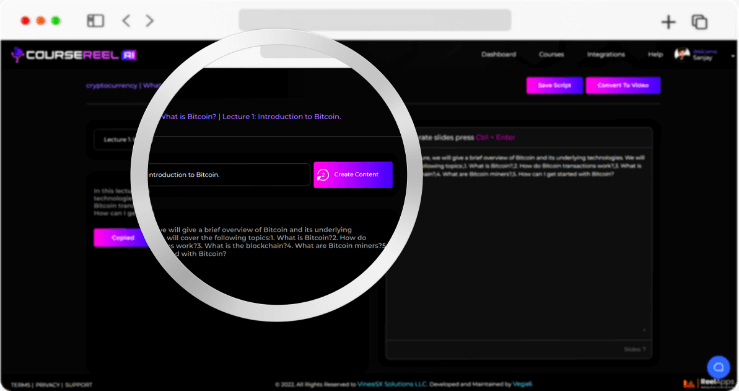739x391 pixels.
Task: Click the Sanjay user avatar
Action: (x=682, y=54)
